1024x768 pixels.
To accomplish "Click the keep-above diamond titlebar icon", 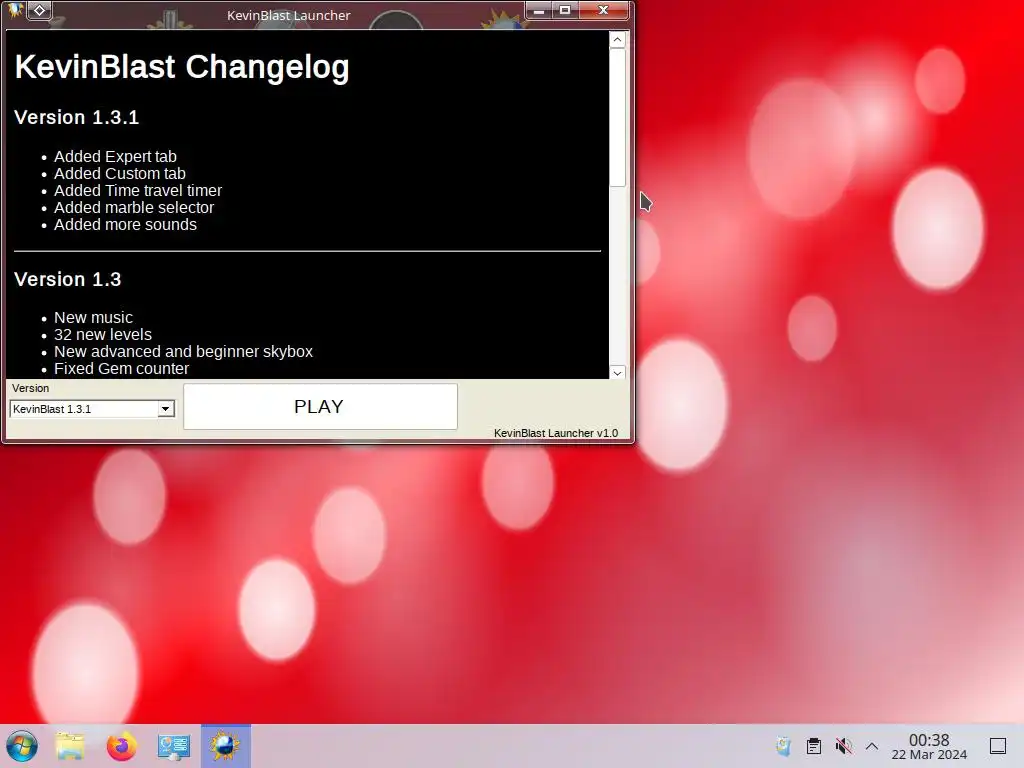I will click(x=40, y=10).
